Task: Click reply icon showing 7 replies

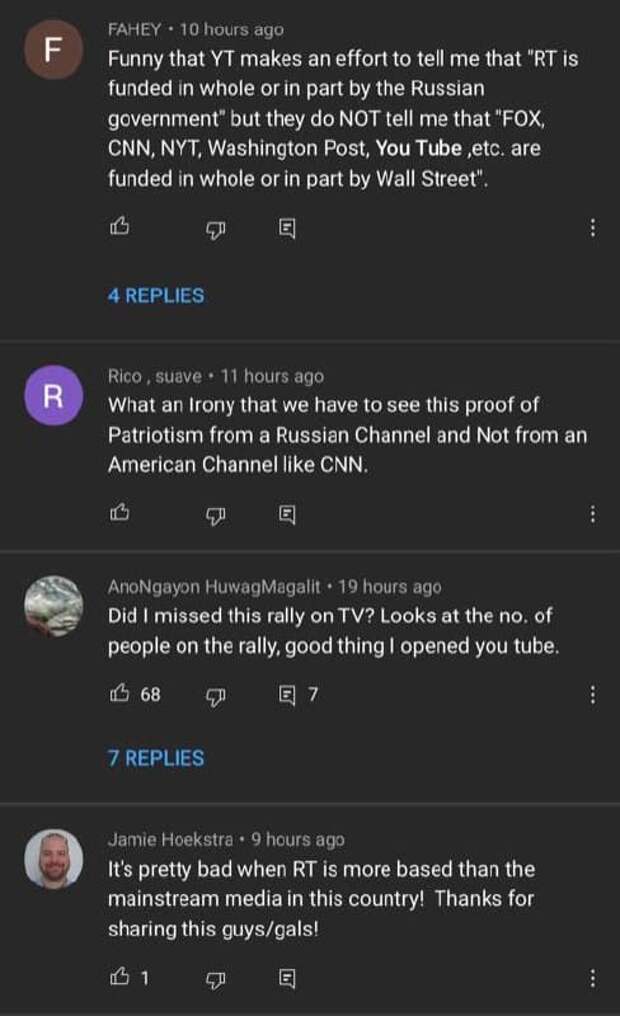Action: 287,695
